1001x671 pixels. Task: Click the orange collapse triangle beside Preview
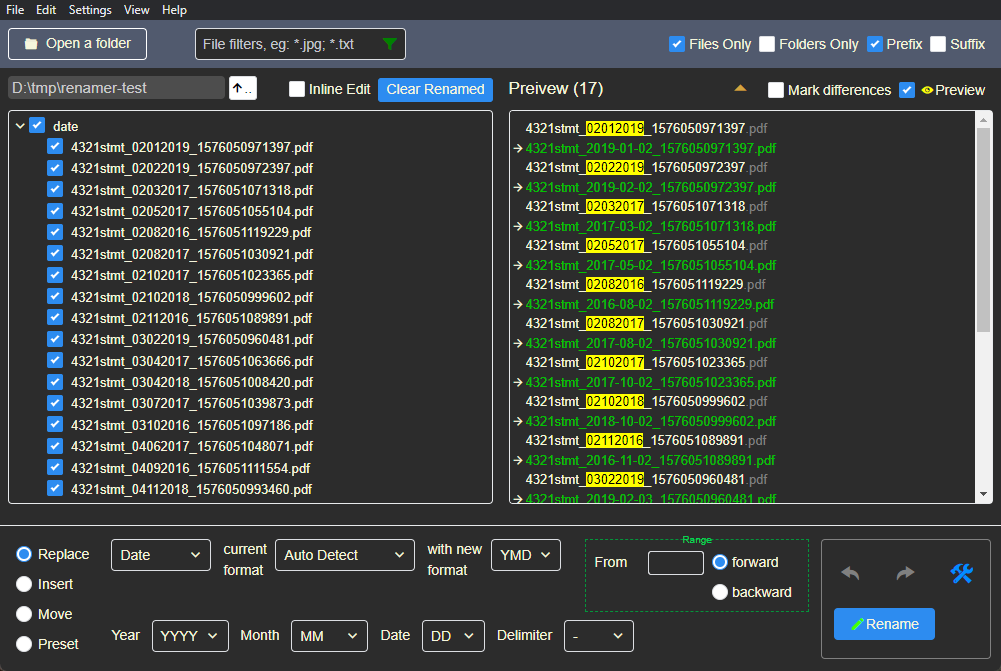click(740, 89)
